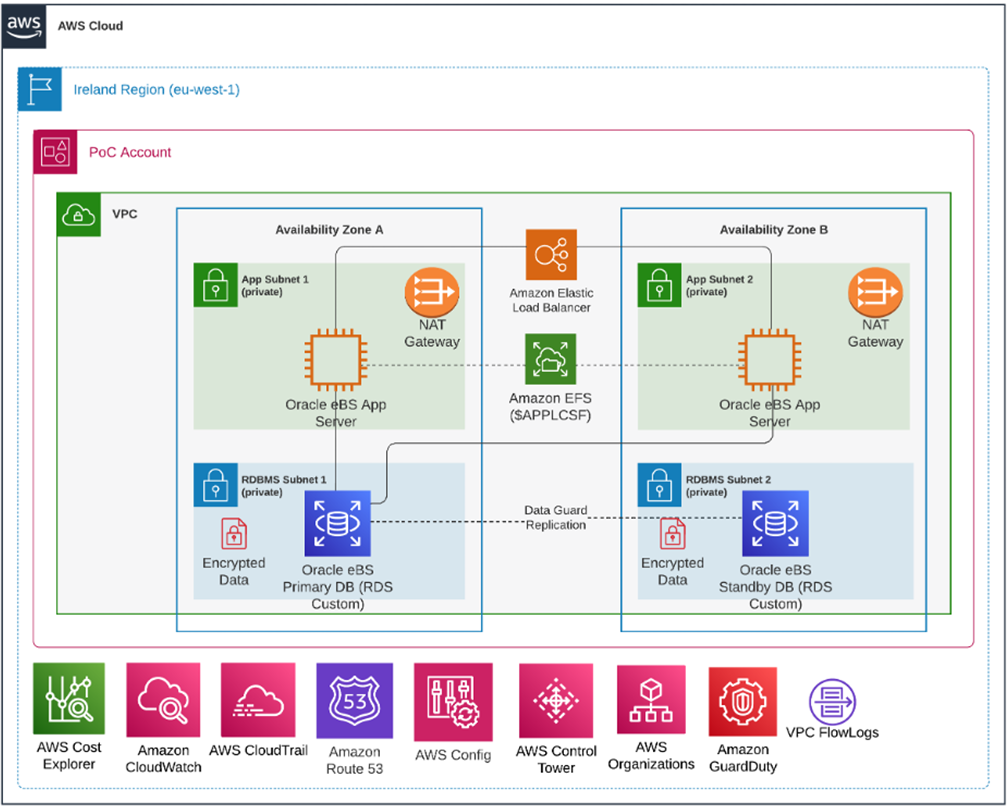Select the Oracle eBS Standby DB icon

(775, 524)
